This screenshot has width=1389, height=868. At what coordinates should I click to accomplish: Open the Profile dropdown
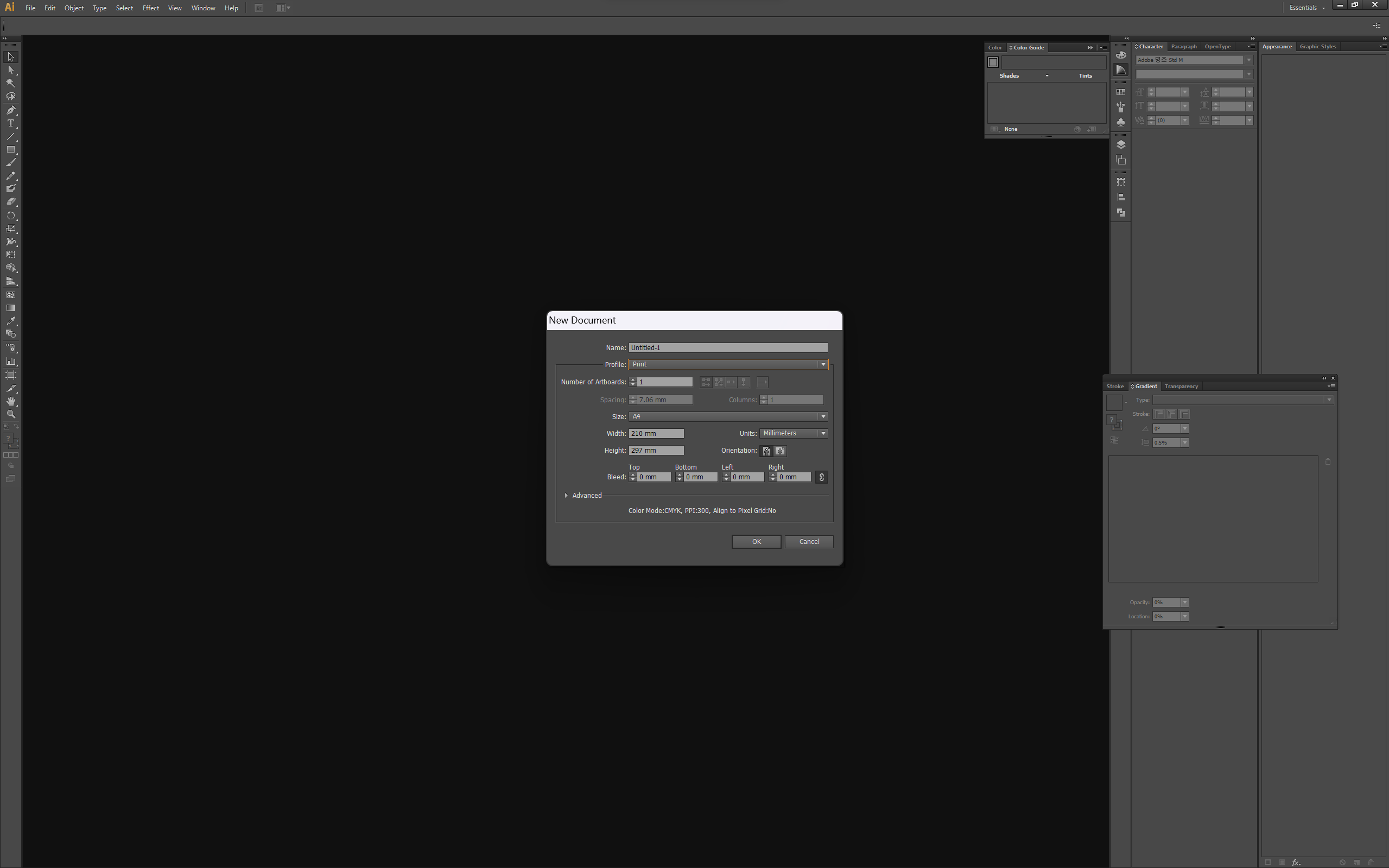pyautogui.click(x=728, y=365)
